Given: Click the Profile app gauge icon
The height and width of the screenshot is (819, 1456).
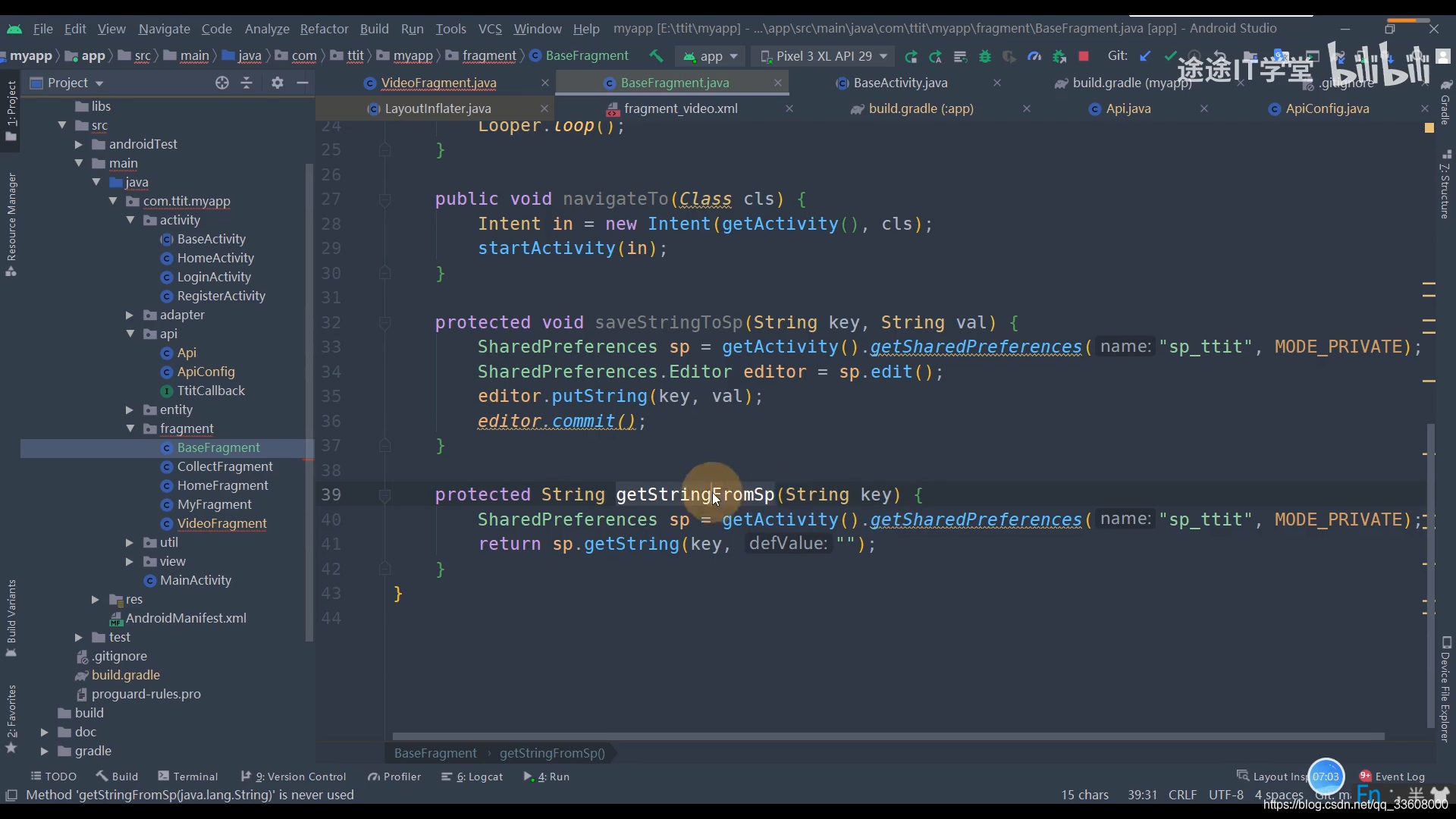Looking at the screenshot, I should click(1034, 56).
